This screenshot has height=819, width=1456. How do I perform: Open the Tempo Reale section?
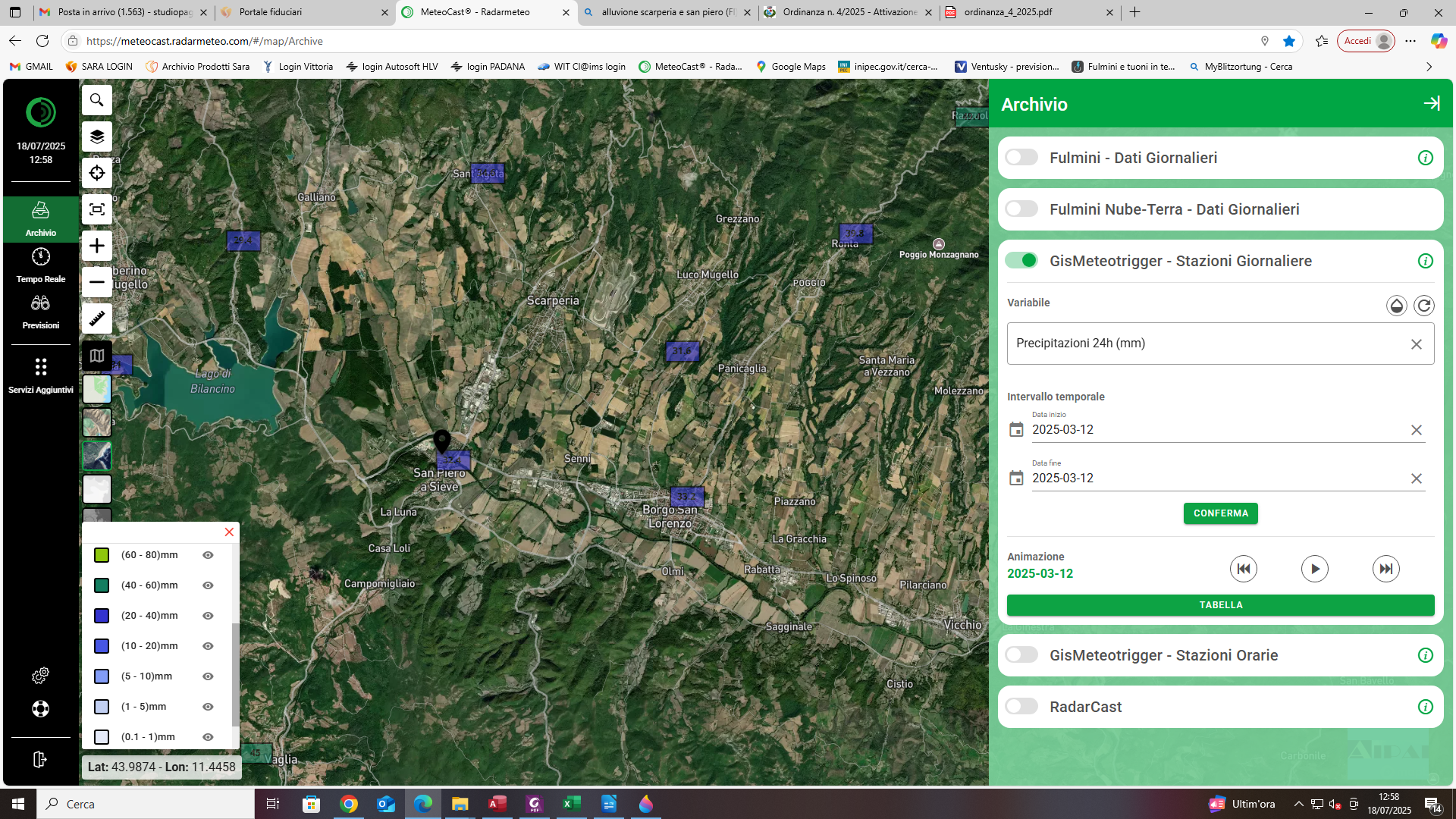[x=40, y=265]
